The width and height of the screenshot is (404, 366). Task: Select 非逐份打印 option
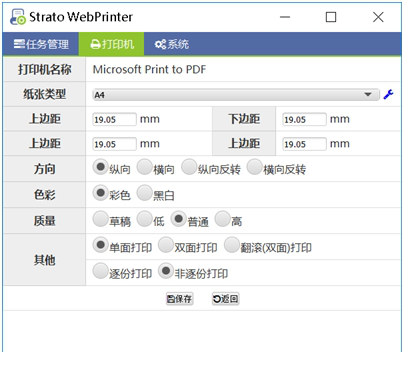tap(166, 271)
